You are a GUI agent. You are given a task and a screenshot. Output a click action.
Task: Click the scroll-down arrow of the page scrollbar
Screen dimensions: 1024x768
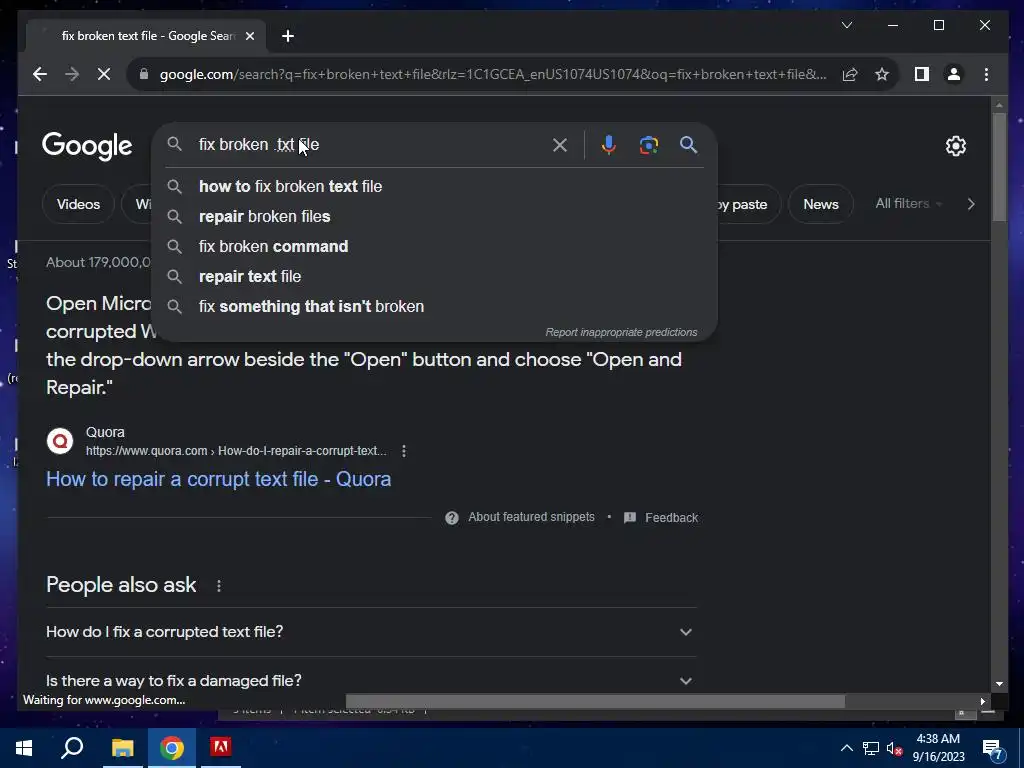point(999,684)
